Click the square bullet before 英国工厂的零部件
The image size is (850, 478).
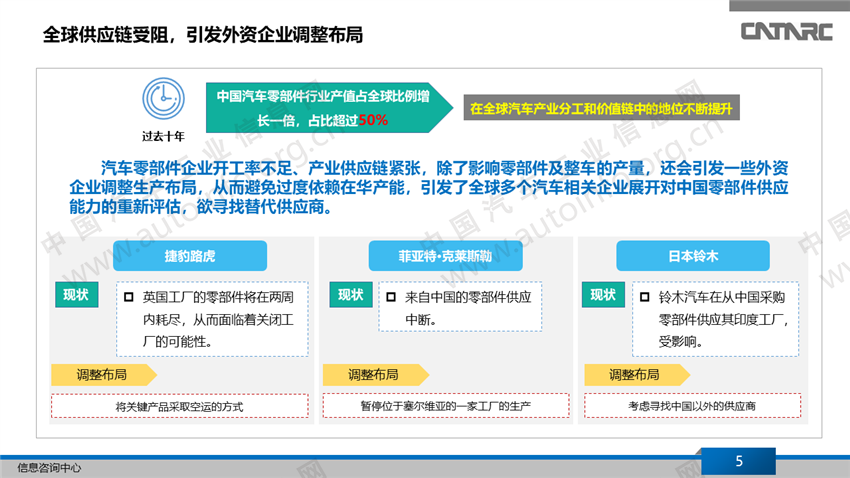coord(128,297)
